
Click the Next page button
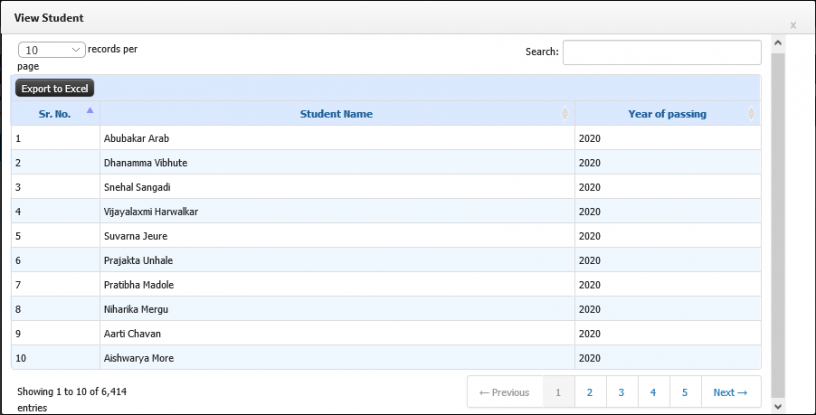tap(731, 392)
